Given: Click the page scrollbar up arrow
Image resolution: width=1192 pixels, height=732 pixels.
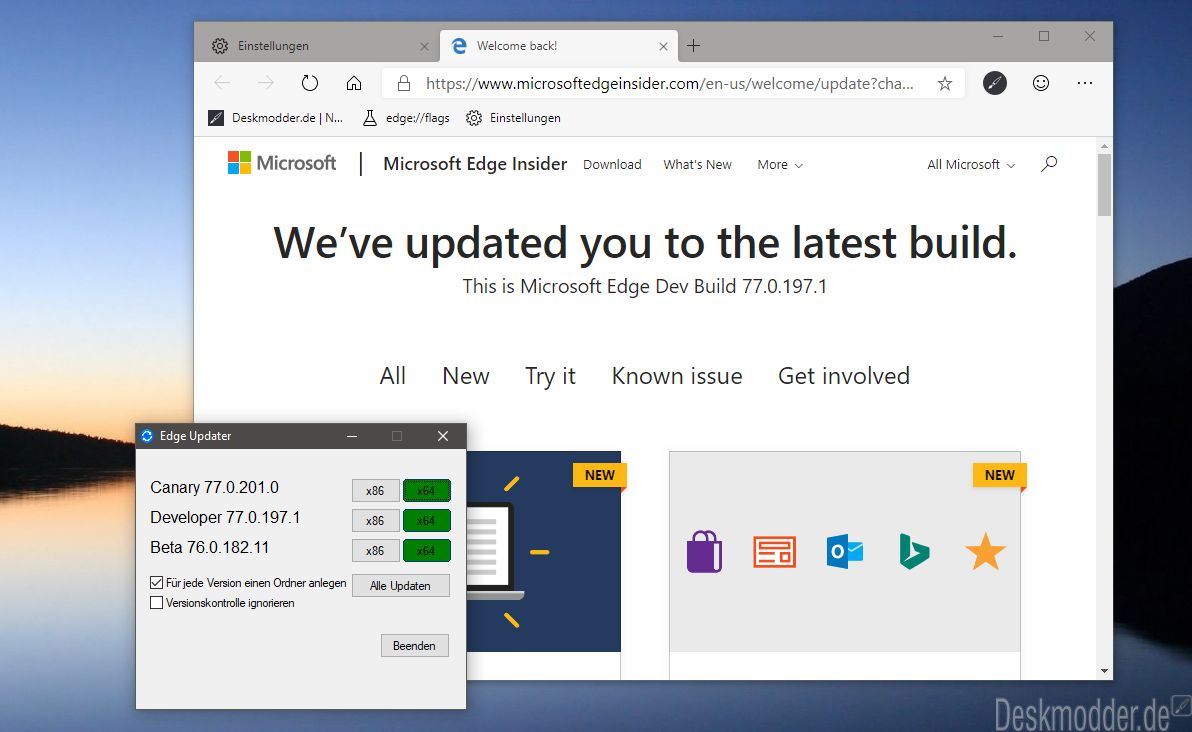Looking at the screenshot, I should pos(1104,146).
